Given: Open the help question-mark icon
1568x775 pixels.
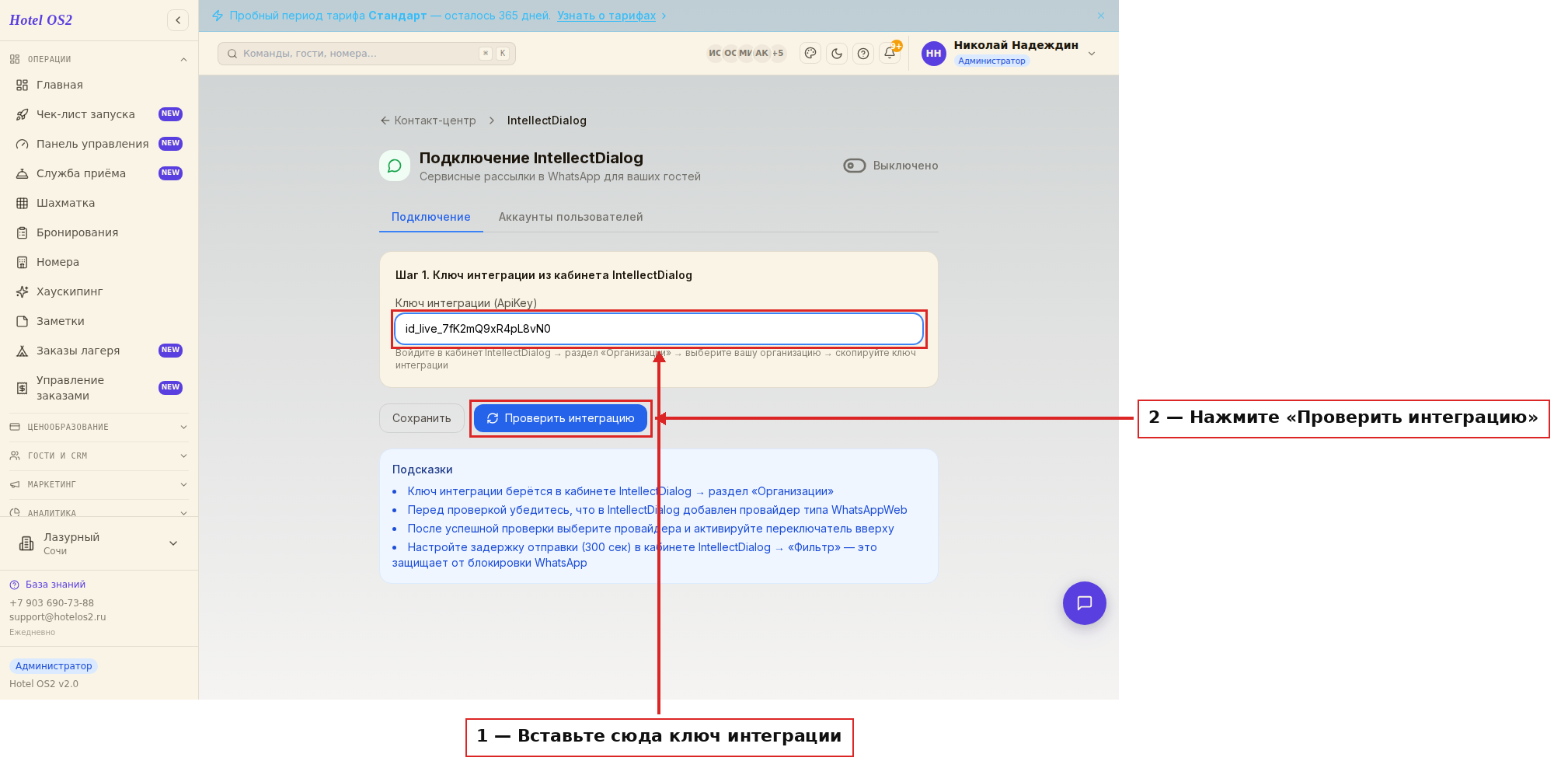Looking at the screenshot, I should pyautogui.click(x=863, y=54).
